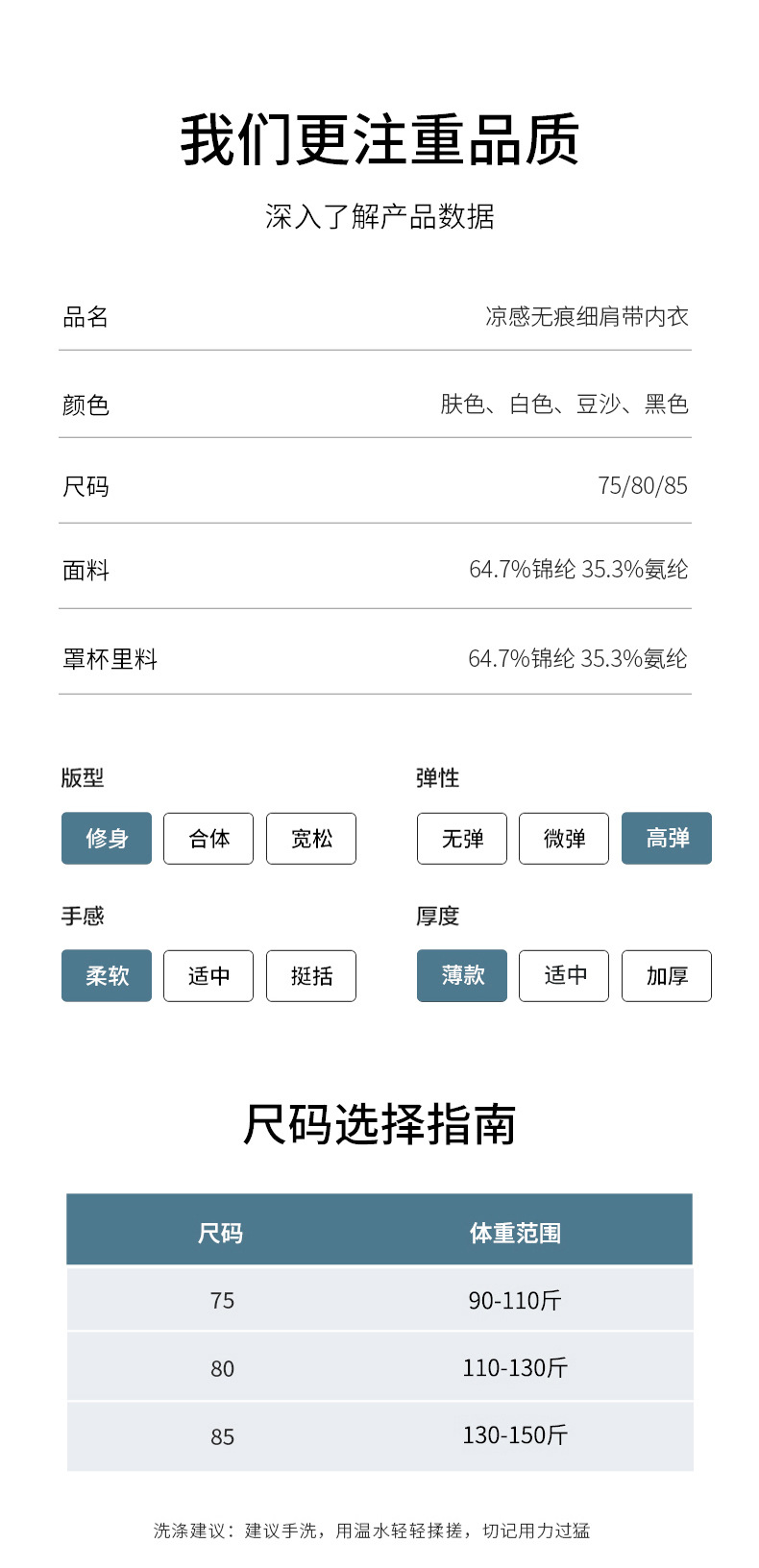The image size is (759, 1568).
Task: Click the 体重范围 table column header
Action: point(515,1233)
